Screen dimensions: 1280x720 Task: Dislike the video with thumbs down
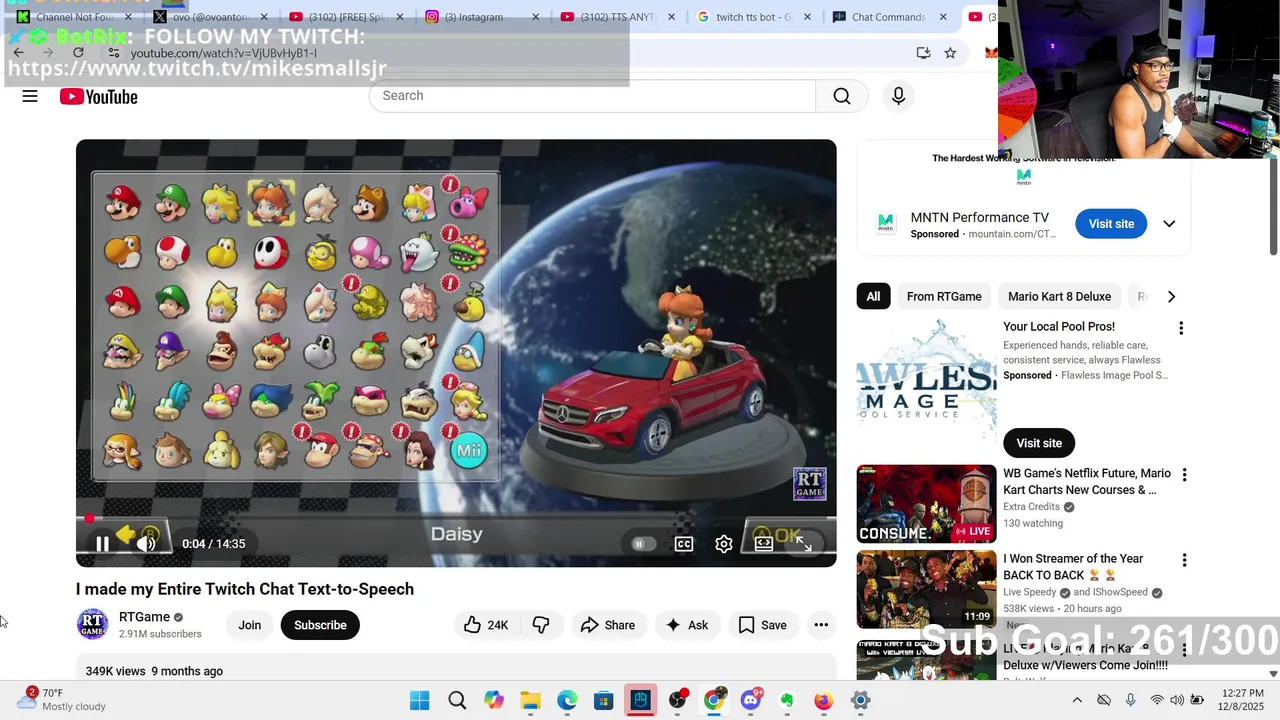541,625
